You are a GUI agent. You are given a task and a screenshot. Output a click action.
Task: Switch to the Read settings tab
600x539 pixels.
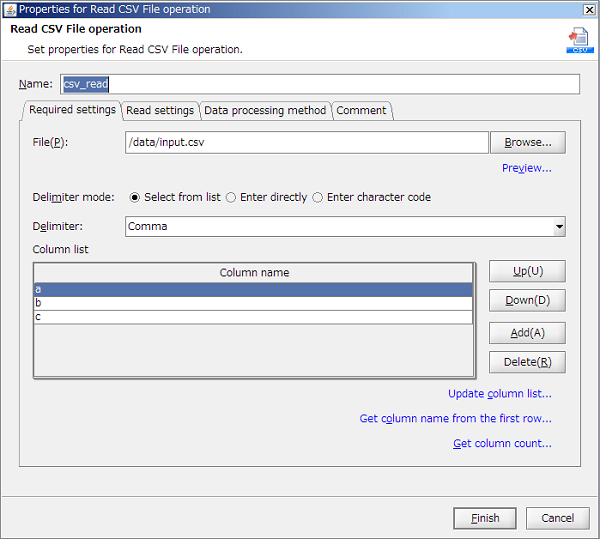pos(160,111)
